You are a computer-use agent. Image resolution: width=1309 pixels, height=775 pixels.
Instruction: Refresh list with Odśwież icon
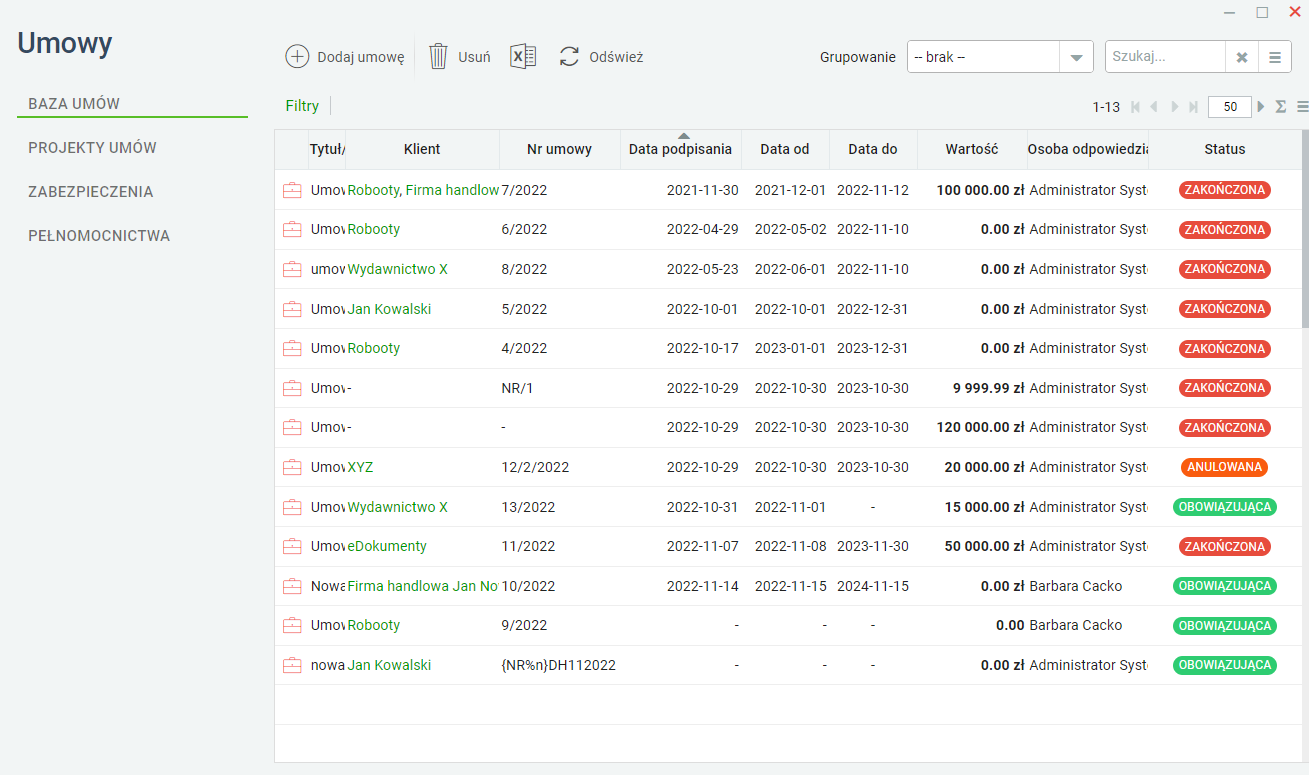(x=569, y=57)
